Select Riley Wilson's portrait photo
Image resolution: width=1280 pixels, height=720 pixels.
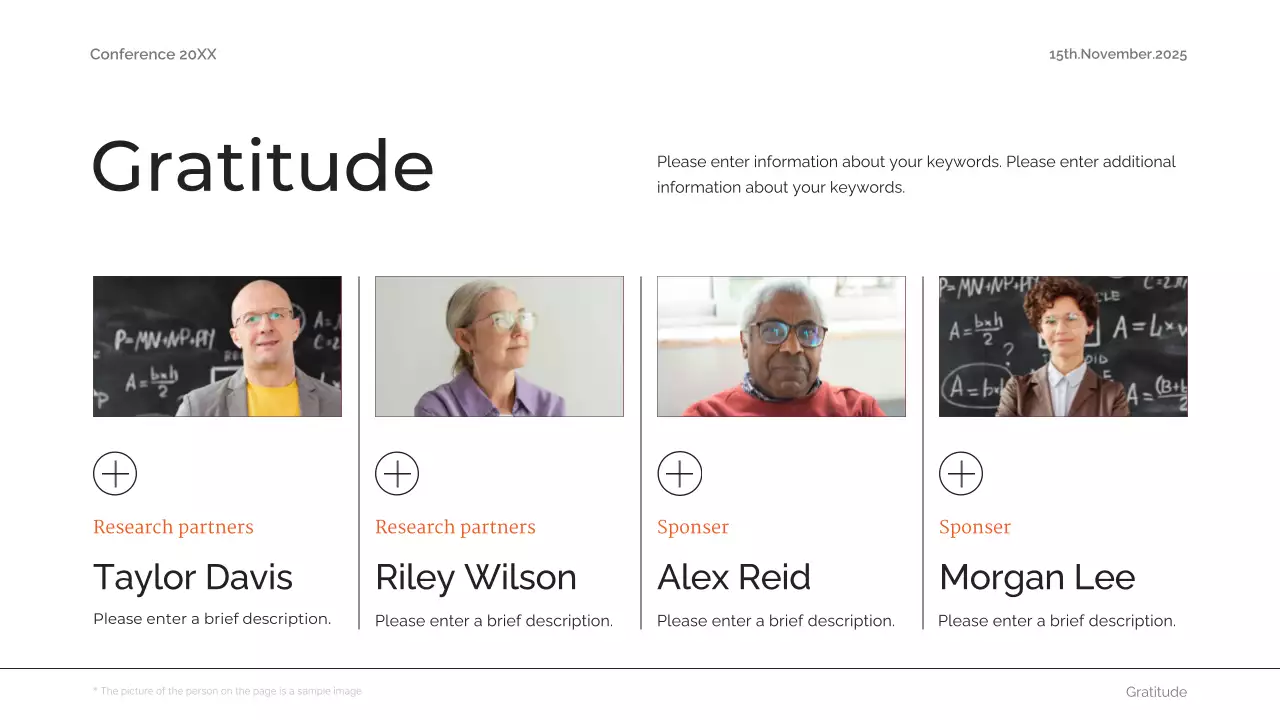click(x=499, y=346)
